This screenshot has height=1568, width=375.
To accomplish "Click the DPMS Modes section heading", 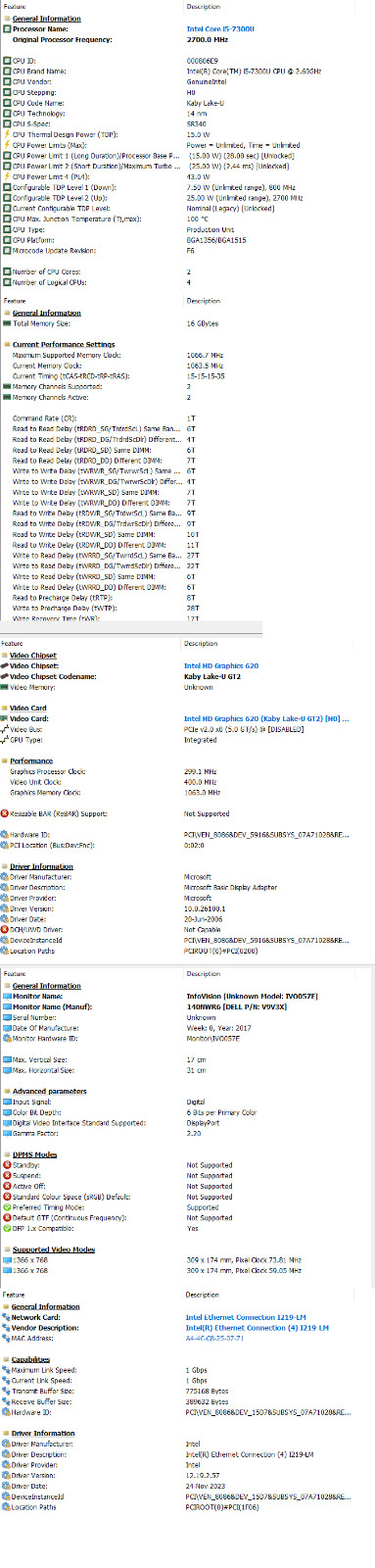I will click(x=34, y=1154).
